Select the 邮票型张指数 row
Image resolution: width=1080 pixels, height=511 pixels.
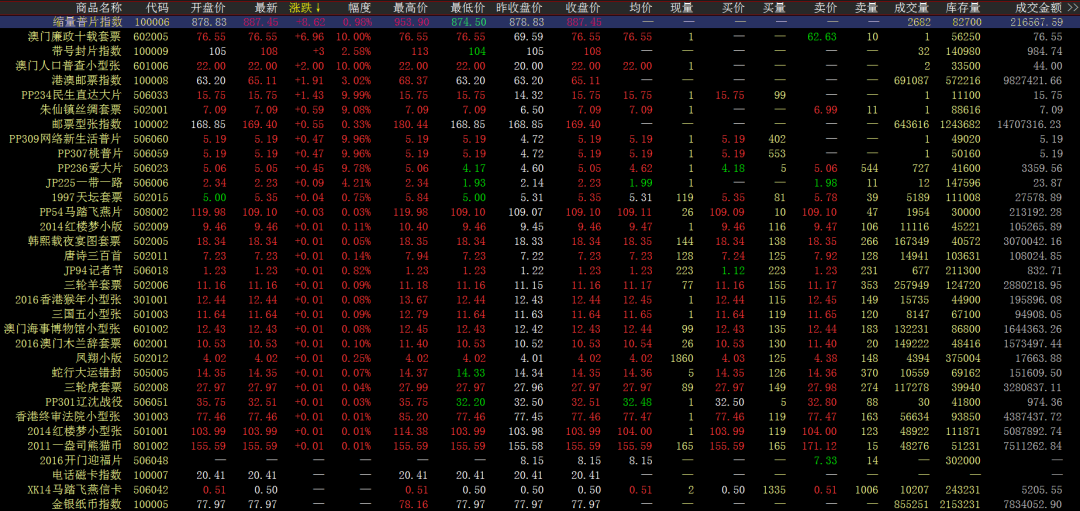[540, 124]
